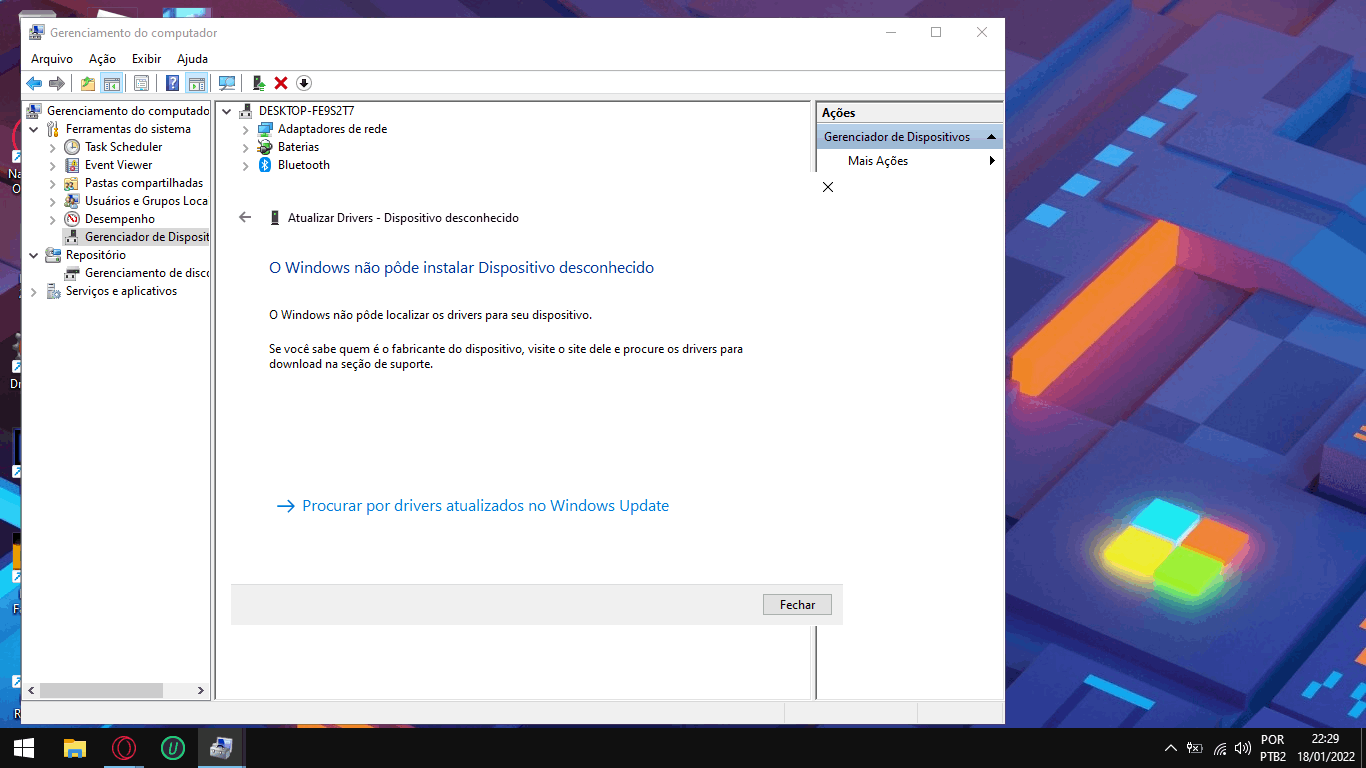Collapse Gerenciador de Dispositivos section in Ações pane
This screenshot has width=1366, height=768.
(991, 137)
